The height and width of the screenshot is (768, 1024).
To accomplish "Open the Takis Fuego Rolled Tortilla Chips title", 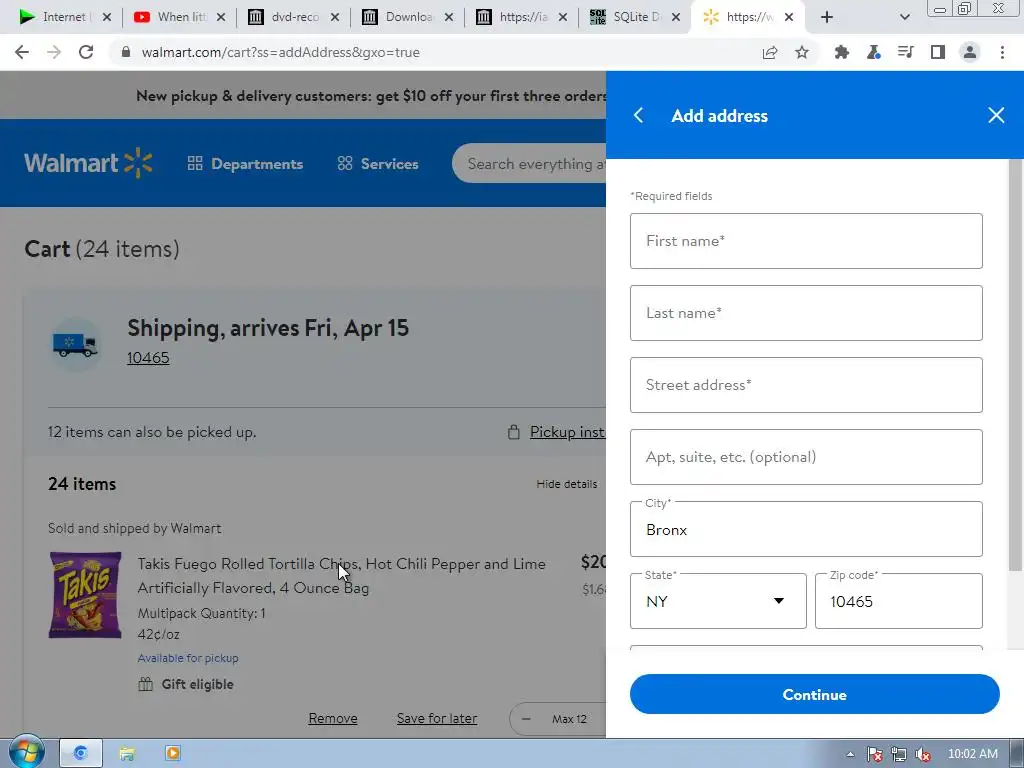I will coord(341,575).
